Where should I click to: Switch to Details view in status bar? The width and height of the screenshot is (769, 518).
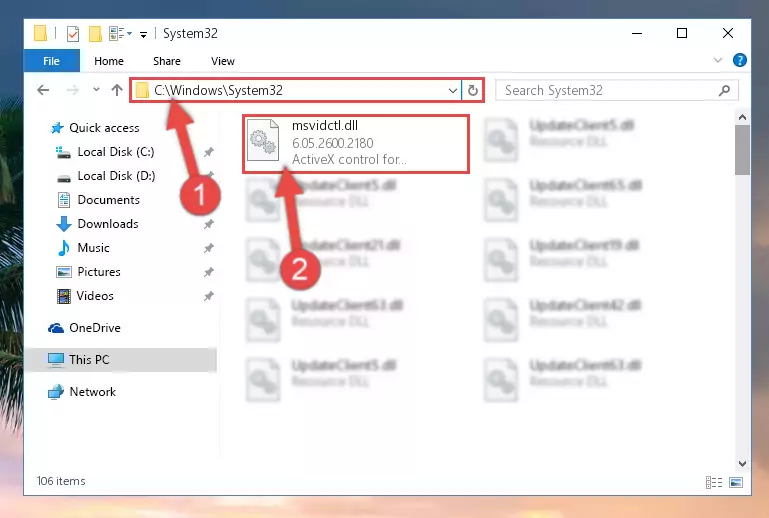(714, 483)
